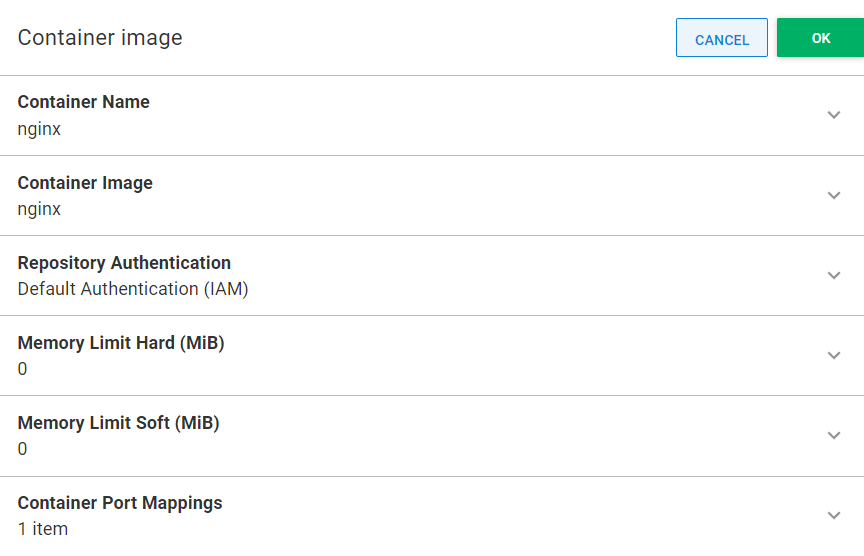Select the Memory Limit Soft (MiB) label
The height and width of the screenshot is (556, 864).
(x=118, y=423)
